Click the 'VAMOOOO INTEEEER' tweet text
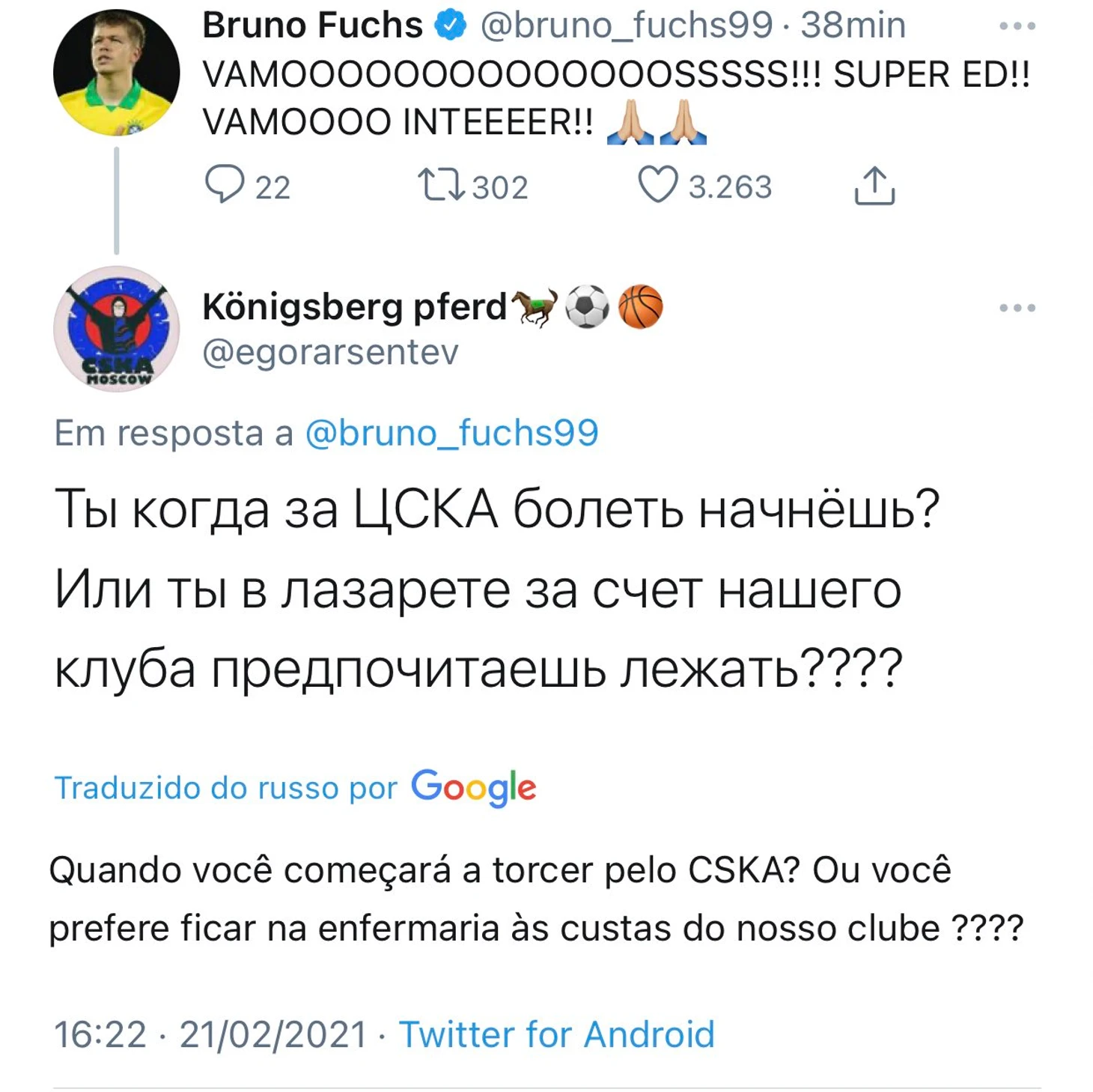This screenshot has height=1092, width=1093. coord(397,122)
